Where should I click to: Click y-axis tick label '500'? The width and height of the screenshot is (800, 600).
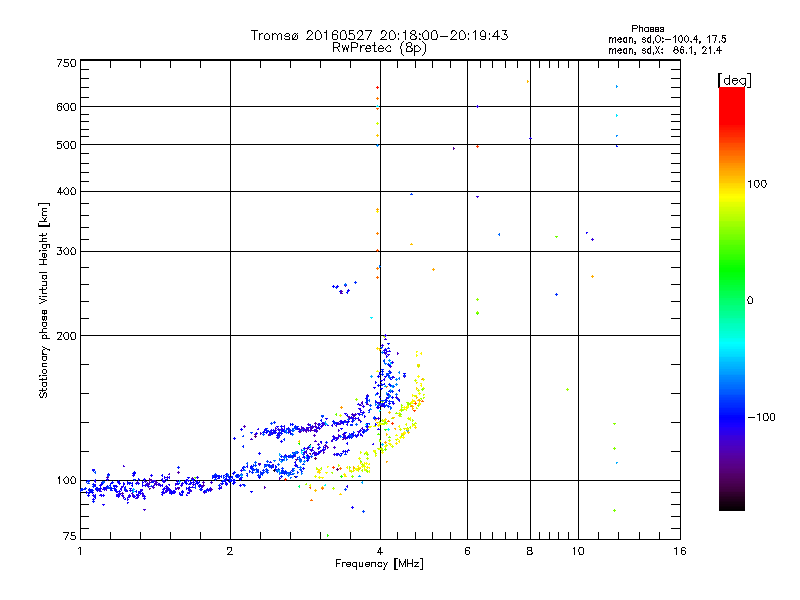66,145
